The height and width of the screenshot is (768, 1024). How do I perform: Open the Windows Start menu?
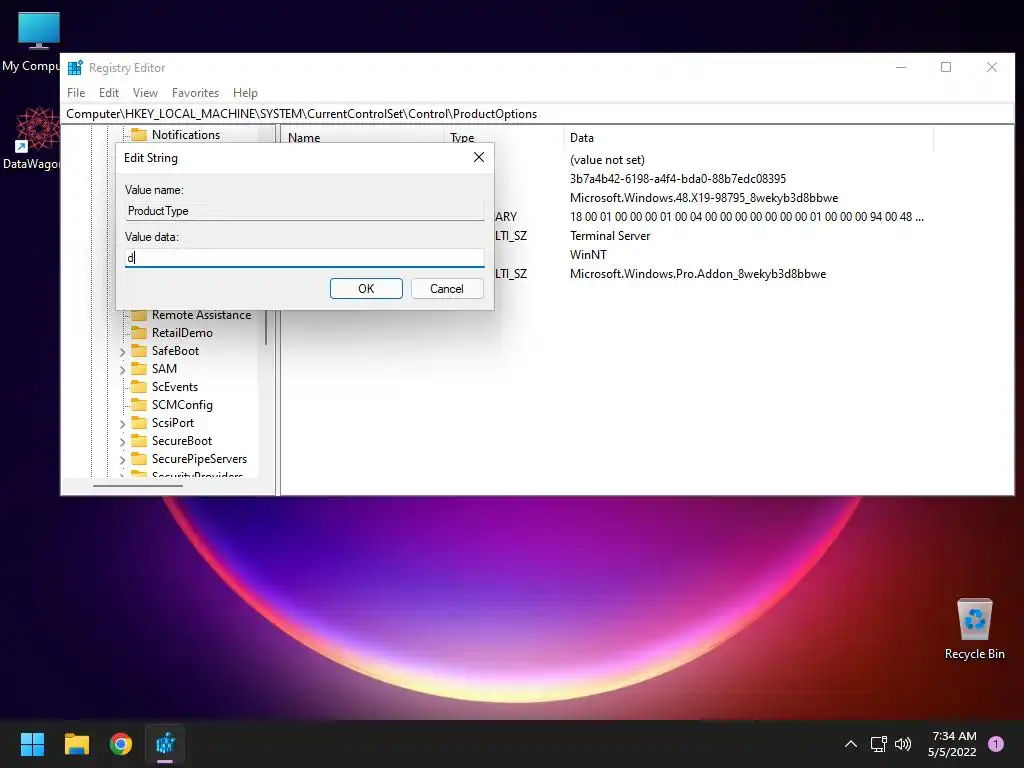pos(32,744)
